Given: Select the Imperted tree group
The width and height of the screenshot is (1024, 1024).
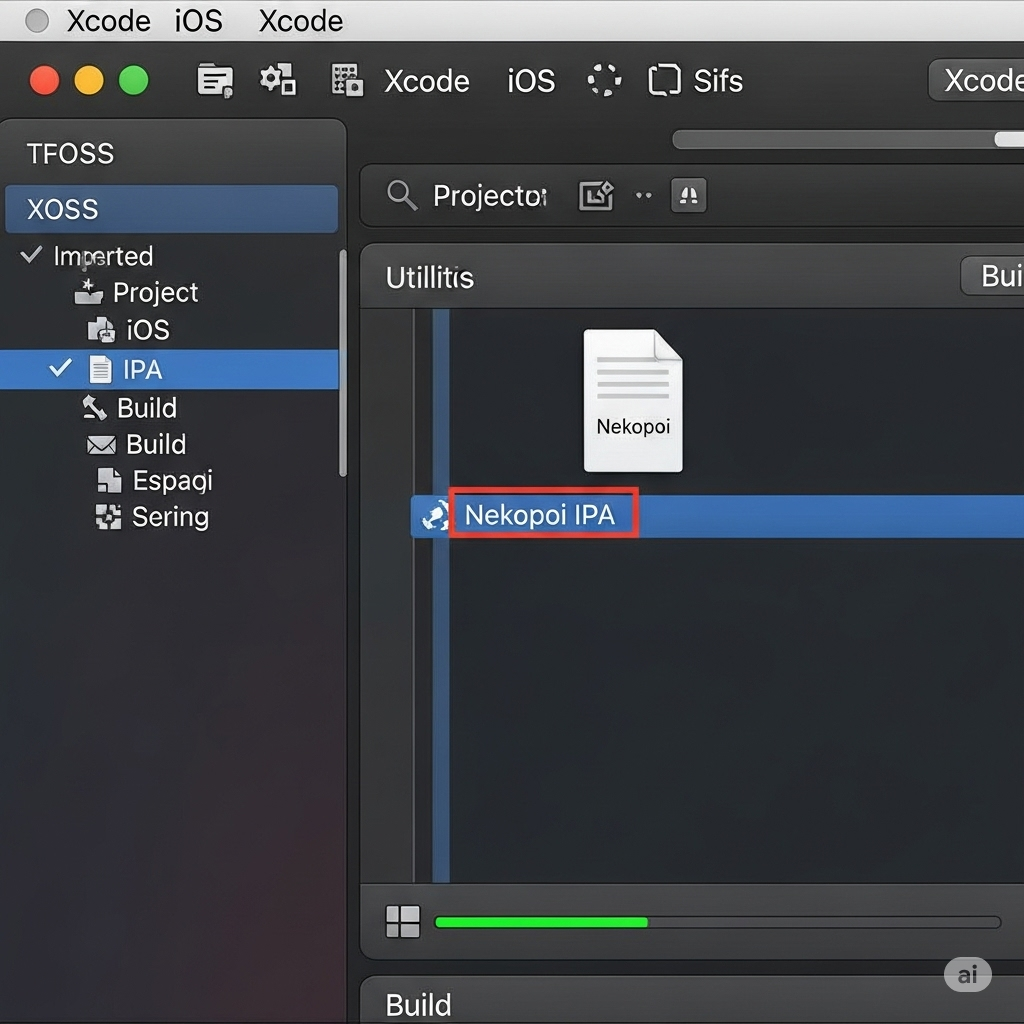Looking at the screenshot, I should [103, 256].
